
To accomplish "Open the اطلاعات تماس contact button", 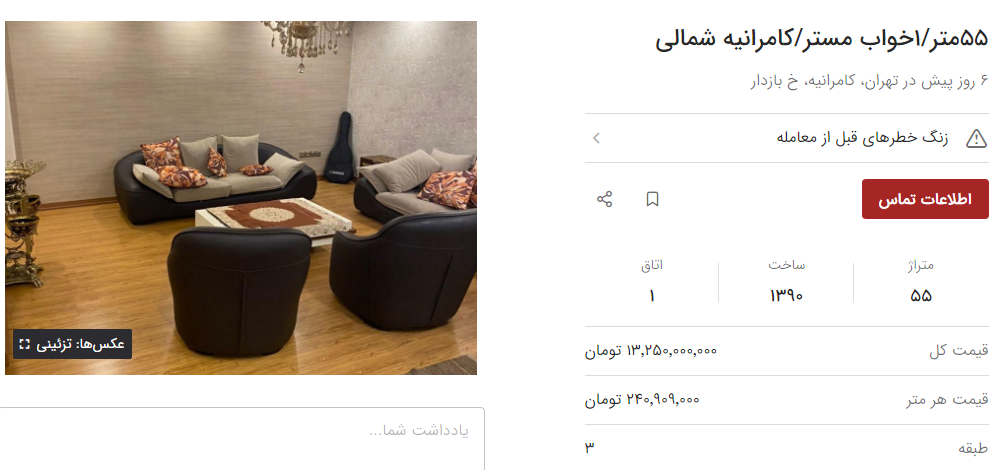I will 925,199.
